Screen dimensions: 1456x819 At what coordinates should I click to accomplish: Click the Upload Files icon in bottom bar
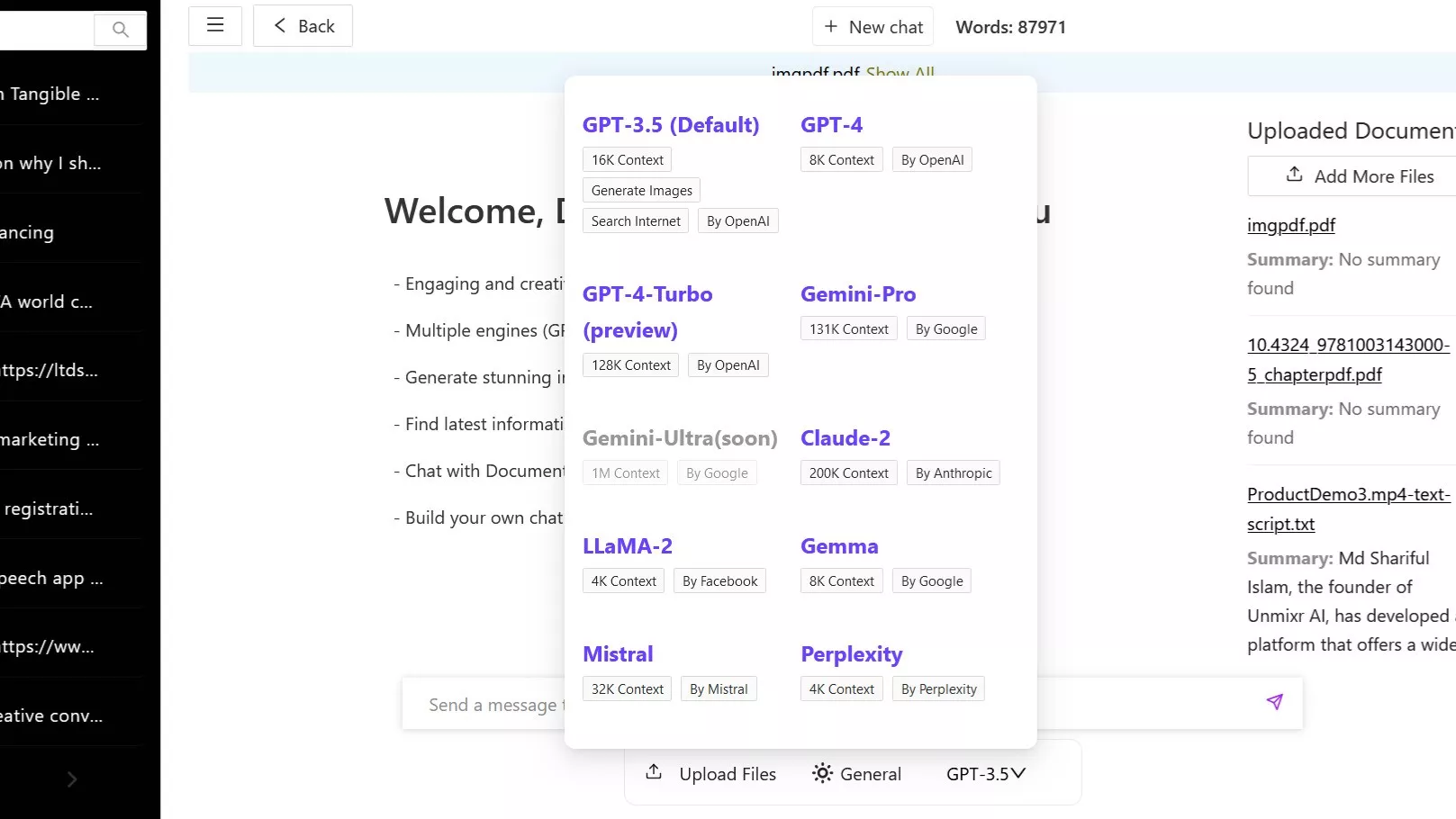[655, 772]
